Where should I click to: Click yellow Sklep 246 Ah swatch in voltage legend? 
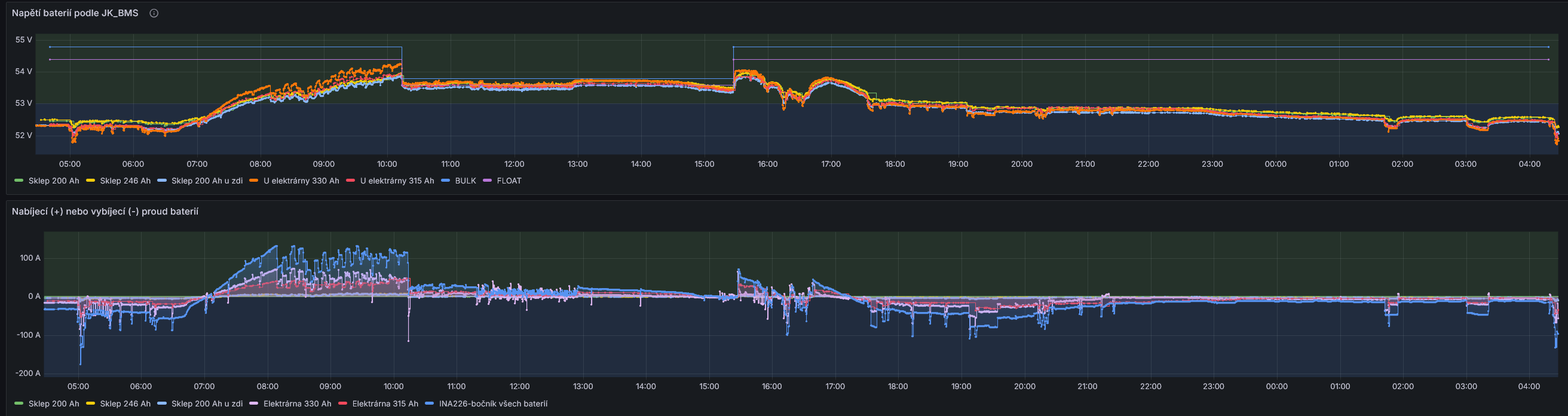tap(90, 181)
